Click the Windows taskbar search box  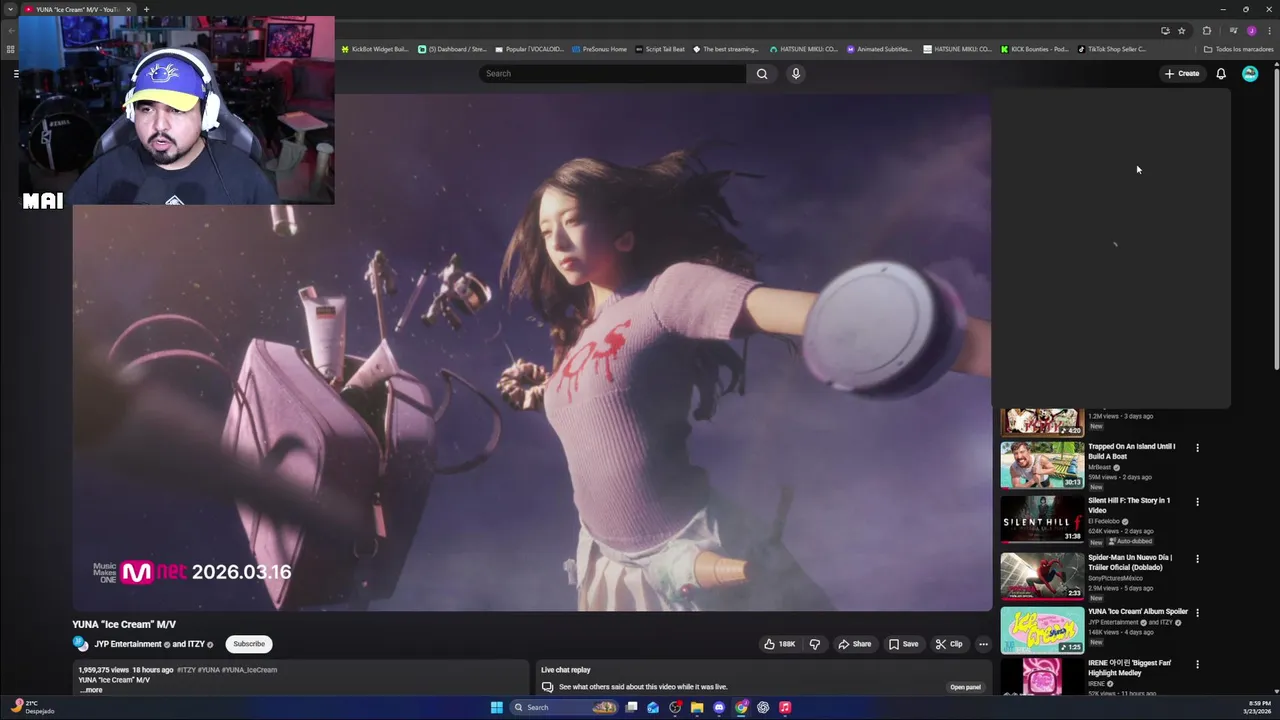(565, 707)
